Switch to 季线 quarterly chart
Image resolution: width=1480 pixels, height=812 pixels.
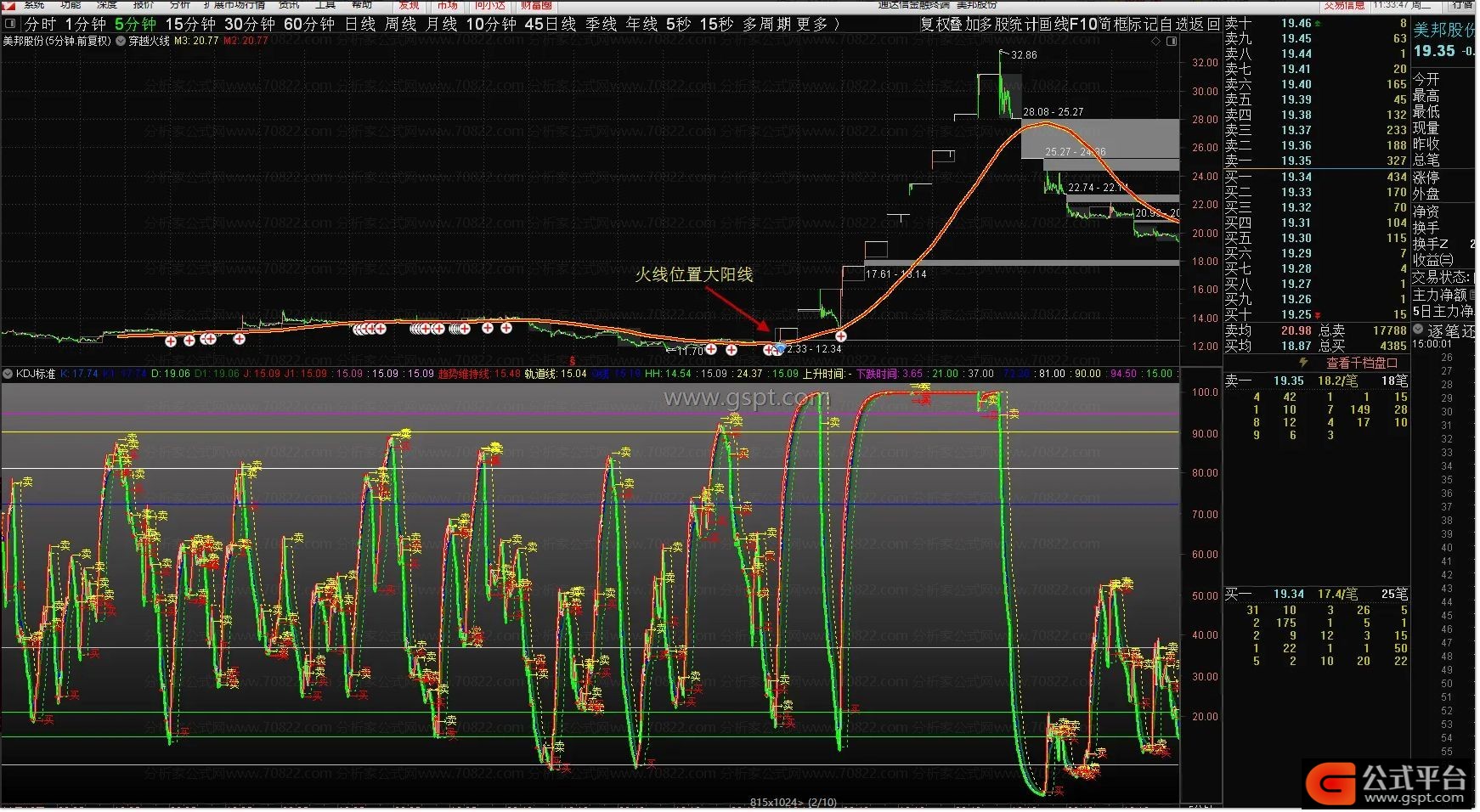(x=601, y=24)
